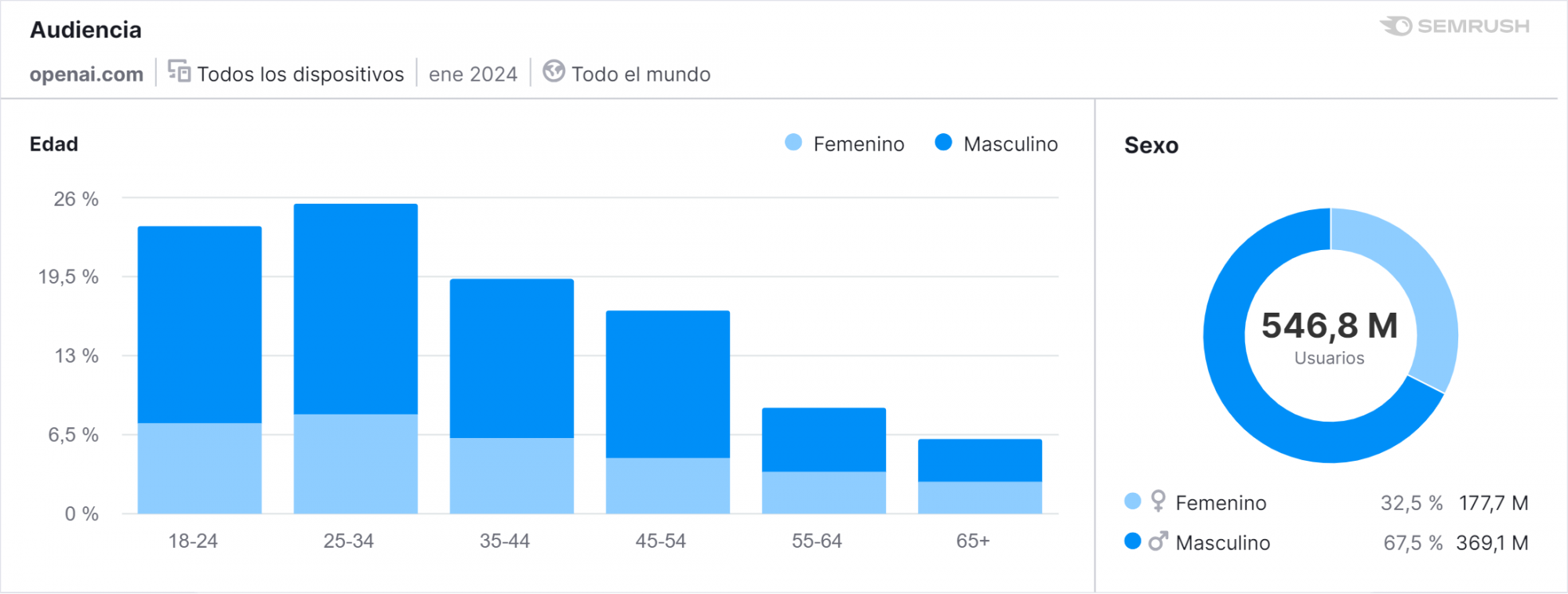Click the openai.com domain link

[86, 74]
